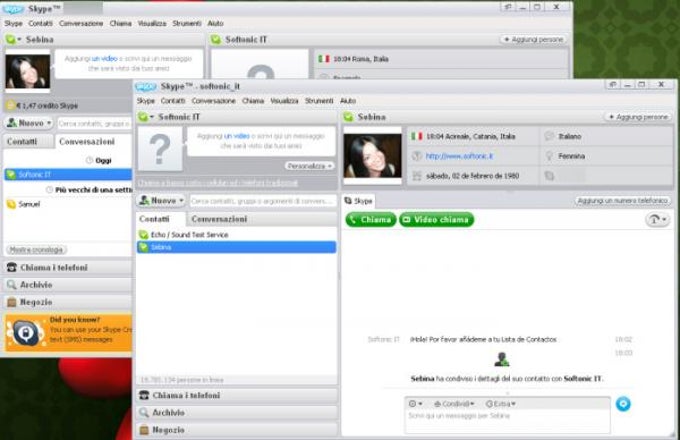Image resolution: width=680 pixels, height=440 pixels.
Task: Click Aggiungi persone in back window
Action: coord(533,39)
